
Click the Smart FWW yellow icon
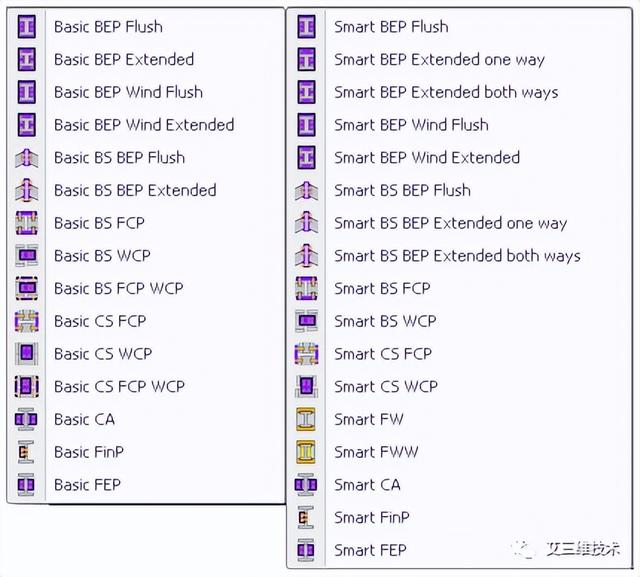click(306, 452)
